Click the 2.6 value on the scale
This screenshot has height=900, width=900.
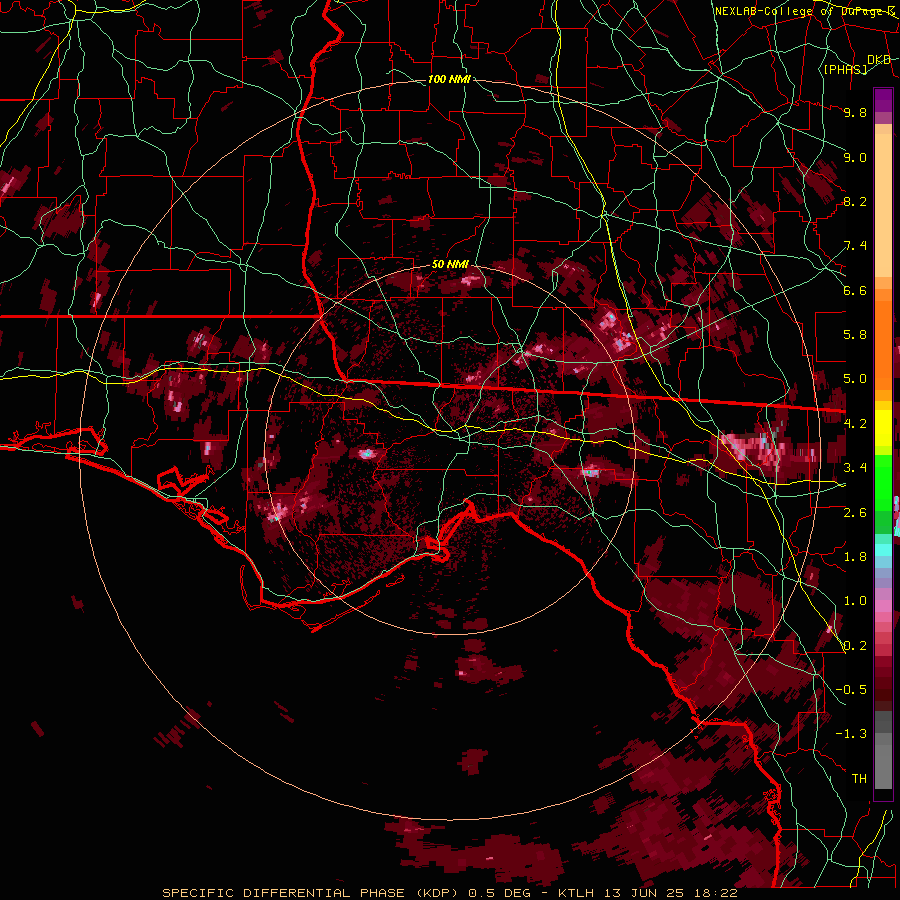point(855,513)
